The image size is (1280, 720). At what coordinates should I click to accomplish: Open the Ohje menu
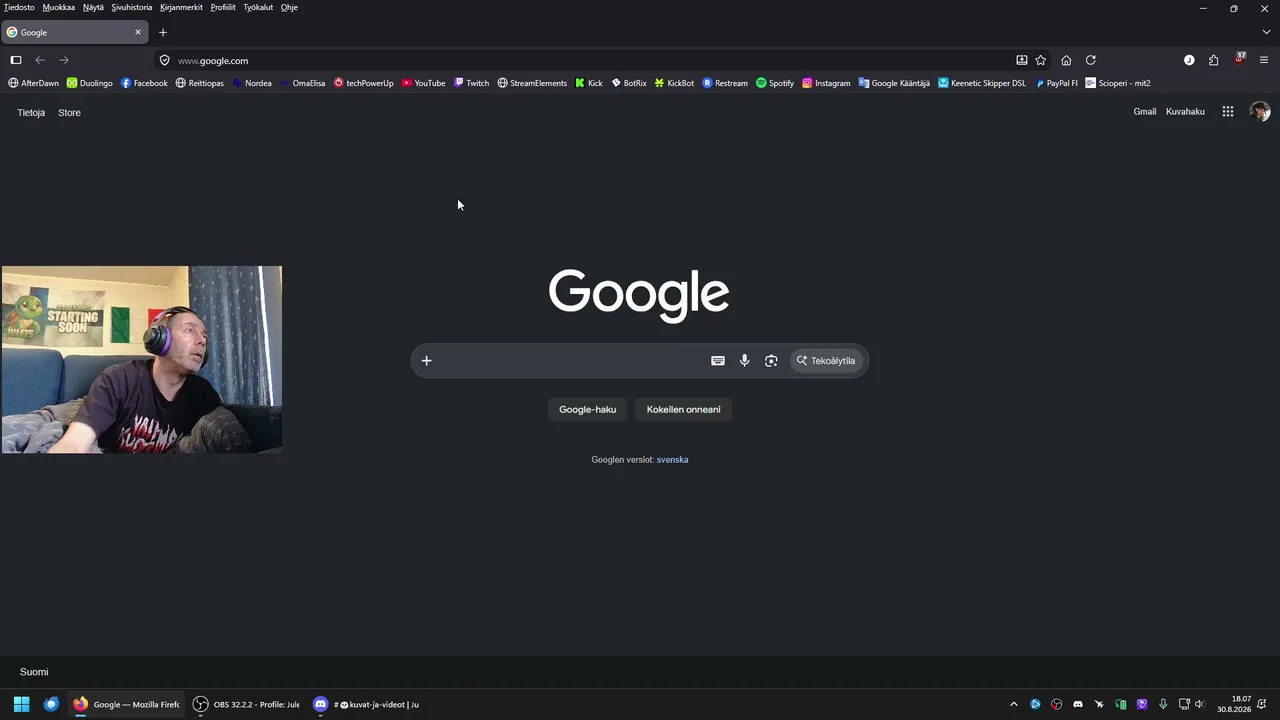click(x=289, y=7)
